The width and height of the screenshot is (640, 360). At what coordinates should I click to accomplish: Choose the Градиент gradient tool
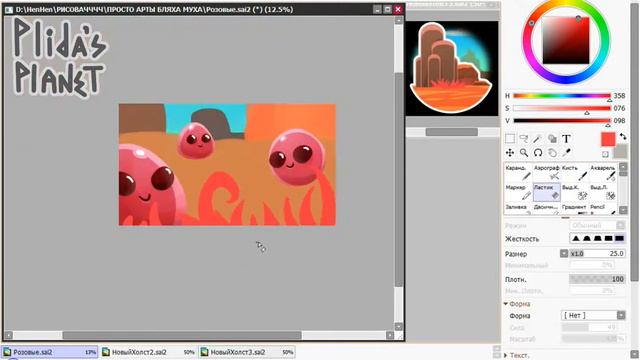click(575, 209)
